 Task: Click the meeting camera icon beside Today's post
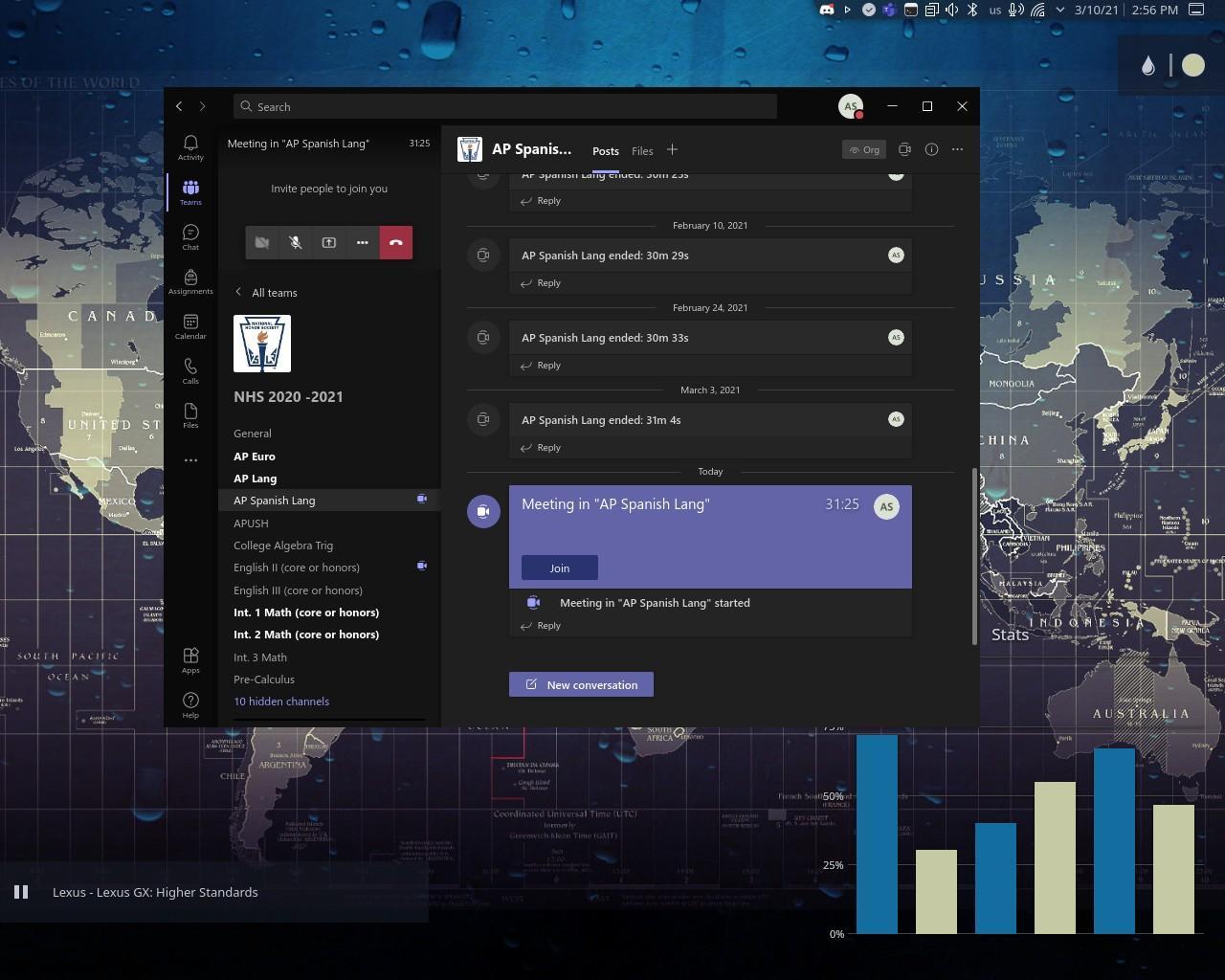[x=483, y=511]
